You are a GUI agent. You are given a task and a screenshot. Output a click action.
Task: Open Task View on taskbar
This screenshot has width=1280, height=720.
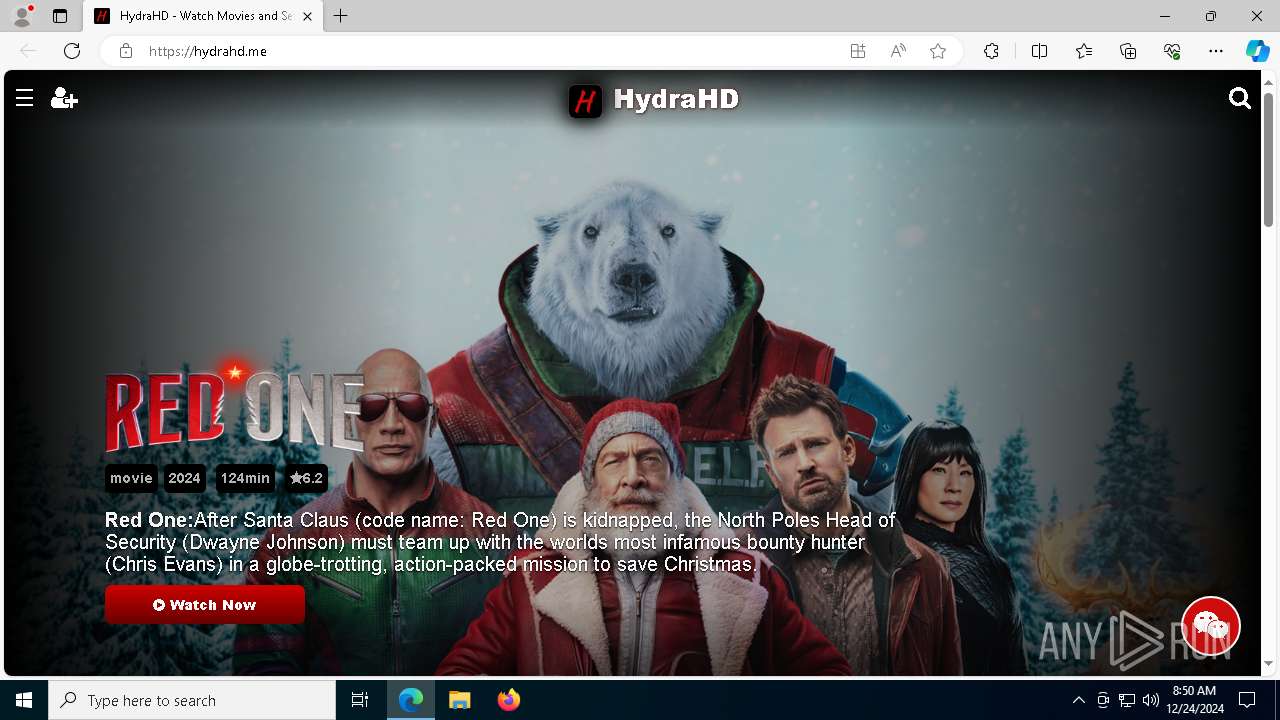tap(360, 700)
